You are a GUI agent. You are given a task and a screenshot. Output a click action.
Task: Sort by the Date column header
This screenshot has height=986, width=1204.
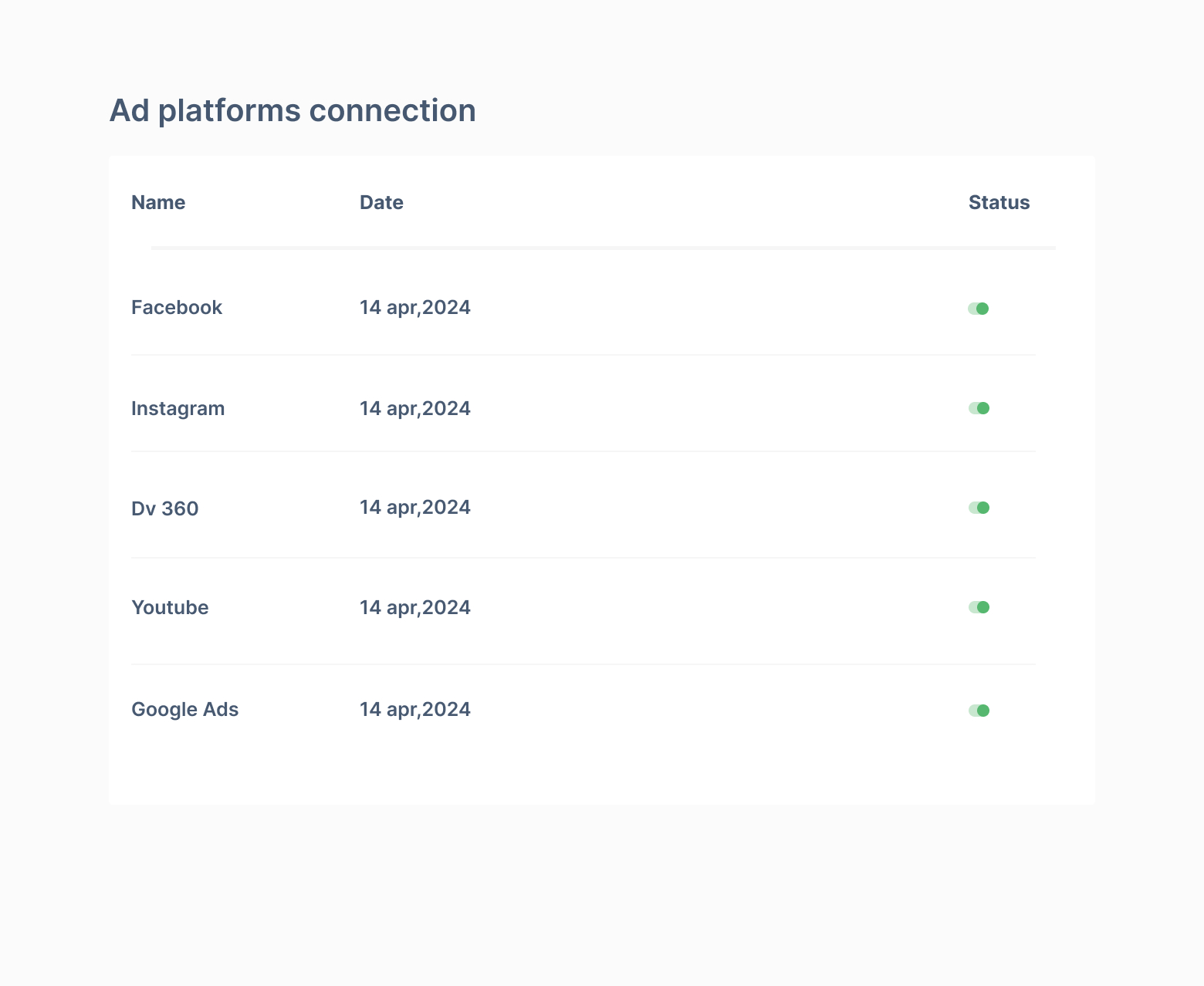pos(381,202)
